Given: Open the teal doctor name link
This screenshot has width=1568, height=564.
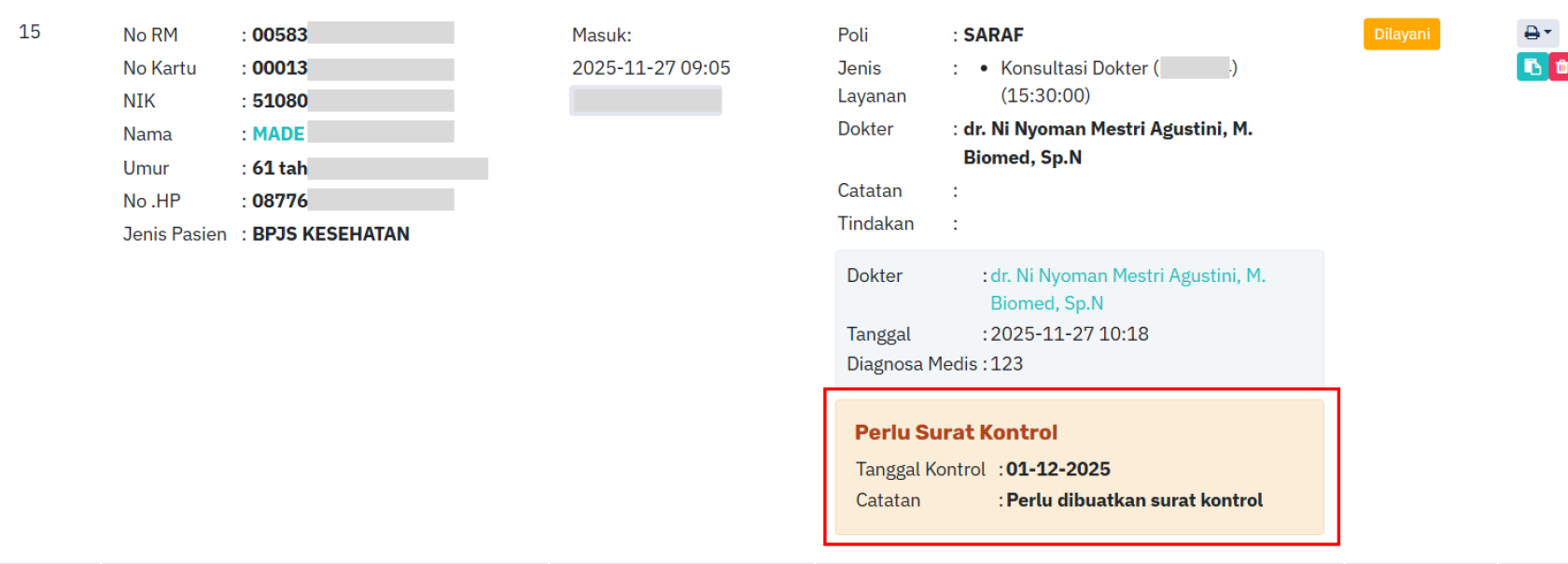Looking at the screenshot, I should [1127, 276].
